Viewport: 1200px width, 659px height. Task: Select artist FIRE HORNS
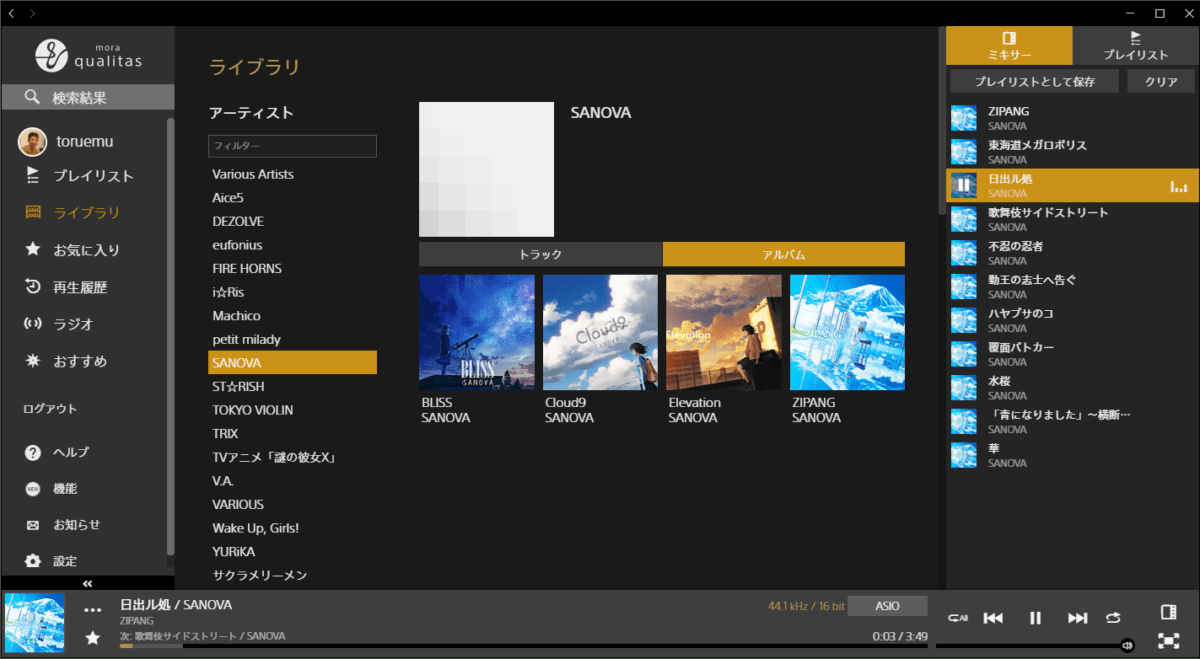[292, 268]
